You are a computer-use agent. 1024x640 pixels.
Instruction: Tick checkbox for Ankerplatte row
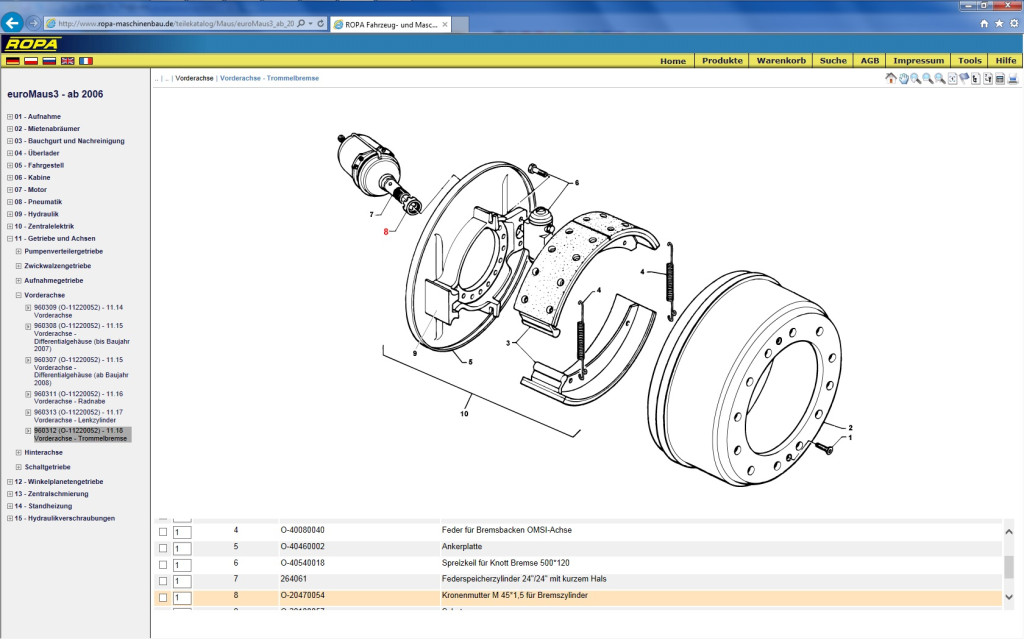pyautogui.click(x=163, y=548)
